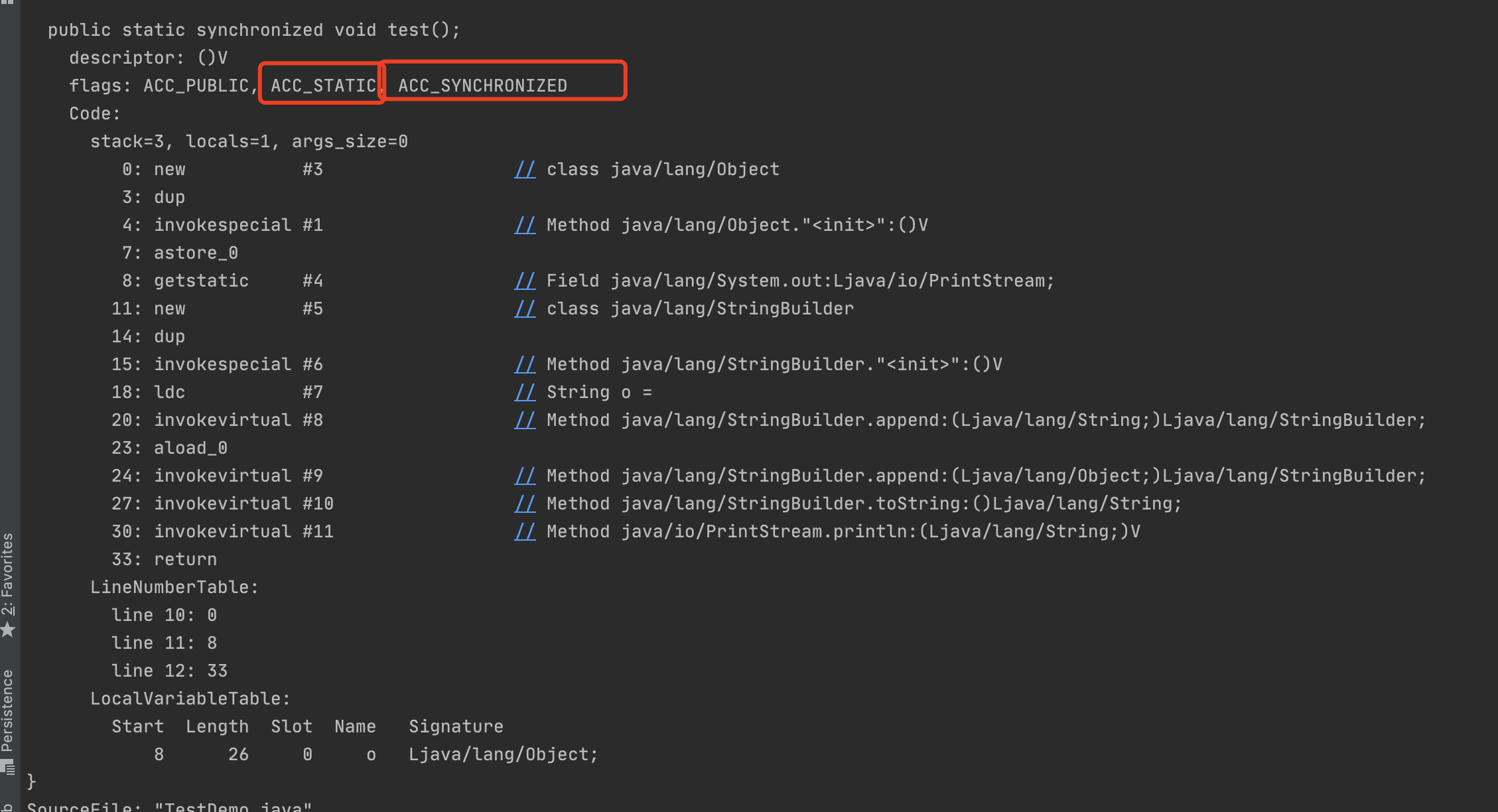
Task: Click the // link on append(Ljava/lang/Object;) line
Action: (x=525, y=476)
